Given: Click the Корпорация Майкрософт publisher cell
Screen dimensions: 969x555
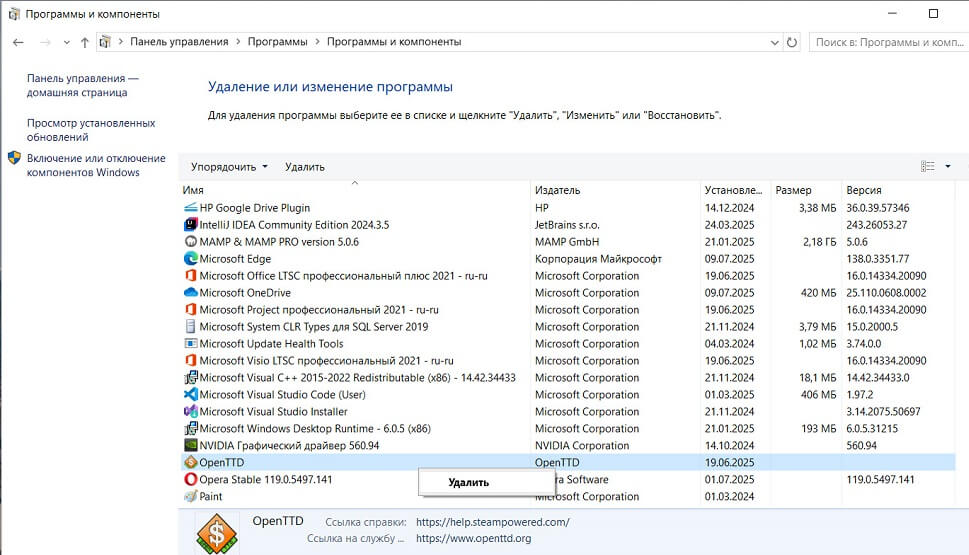Looking at the screenshot, I should click(x=598, y=259).
